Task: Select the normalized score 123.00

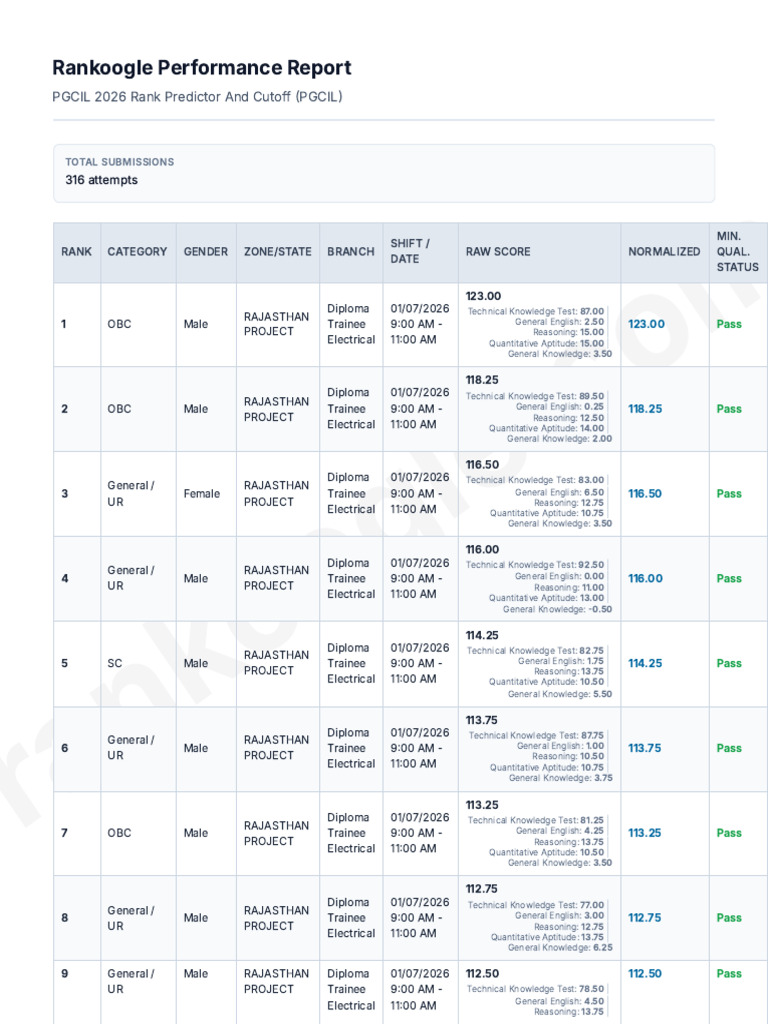Action: pos(647,324)
